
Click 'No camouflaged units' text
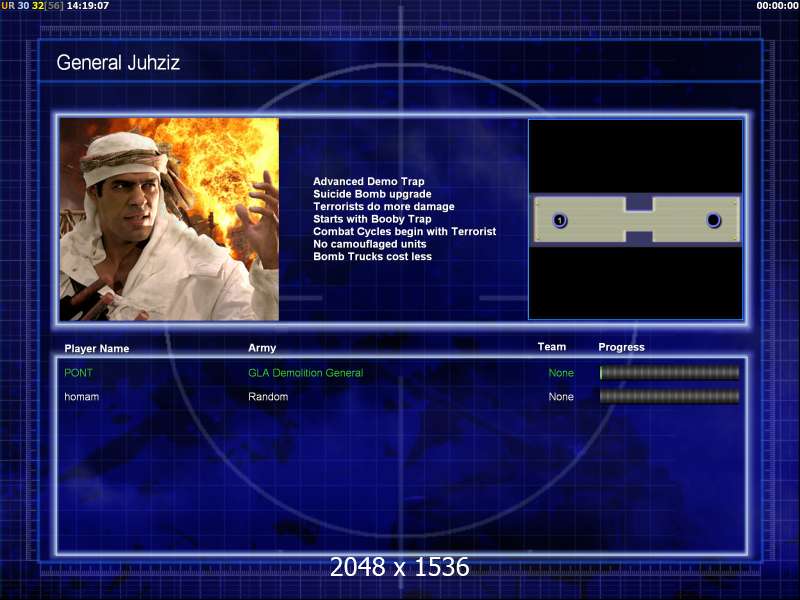tap(369, 244)
